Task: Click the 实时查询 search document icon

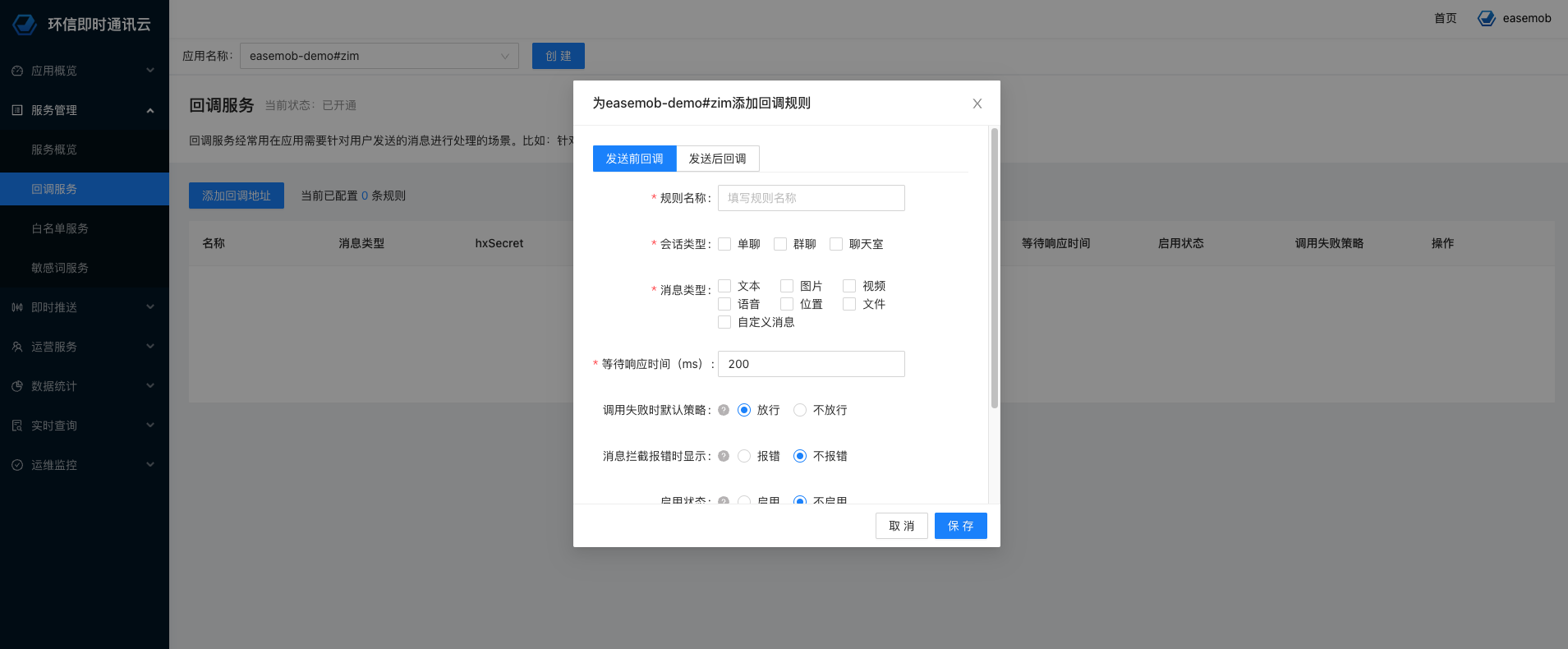Action: [17, 426]
